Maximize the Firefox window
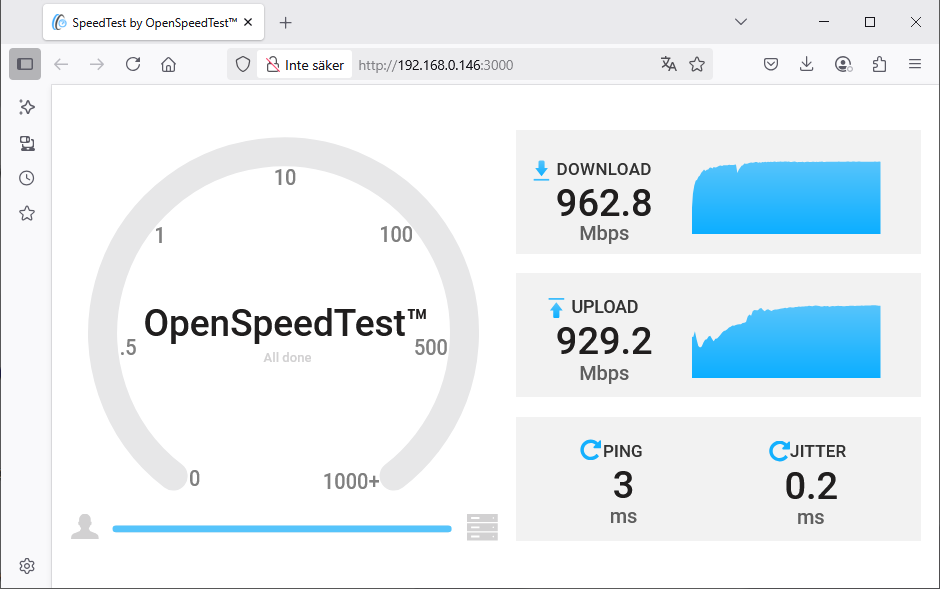Image resolution: width=940 pixels, height=589 pixels. click(870, 22)
